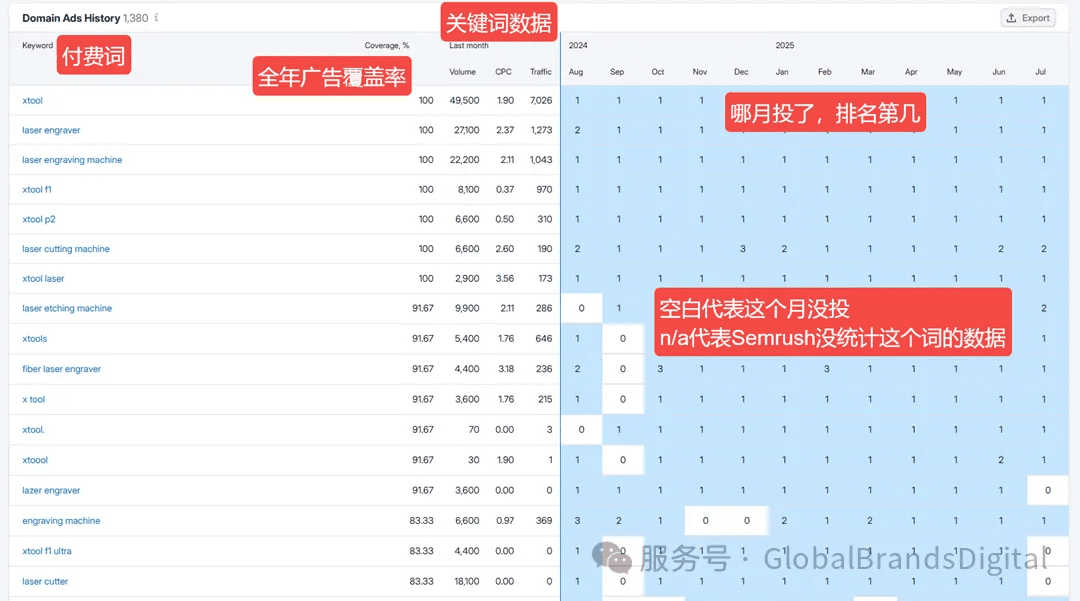Sort by the CPC column header

(x=503, y=72)
